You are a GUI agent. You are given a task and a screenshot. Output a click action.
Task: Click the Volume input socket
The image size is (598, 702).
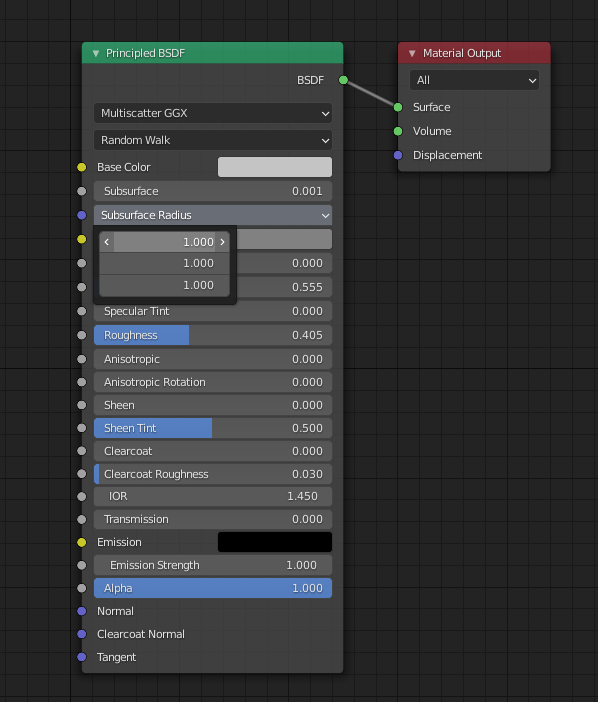pyautogui.click(x=398, y=131)
